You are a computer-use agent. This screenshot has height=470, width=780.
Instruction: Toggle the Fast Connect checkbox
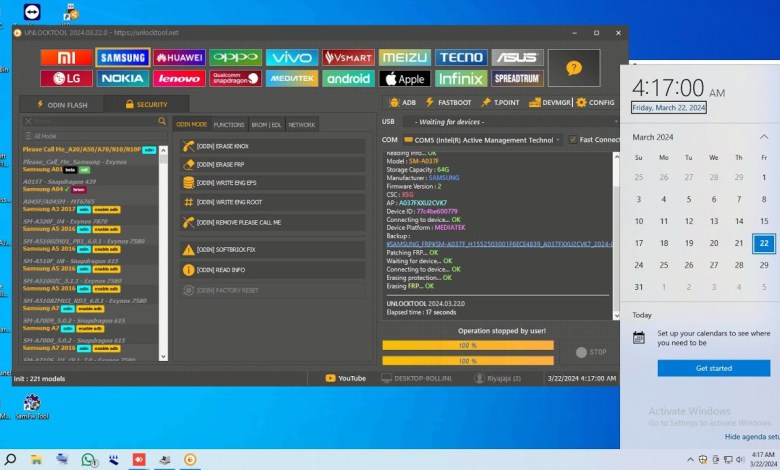click(573, 140)
